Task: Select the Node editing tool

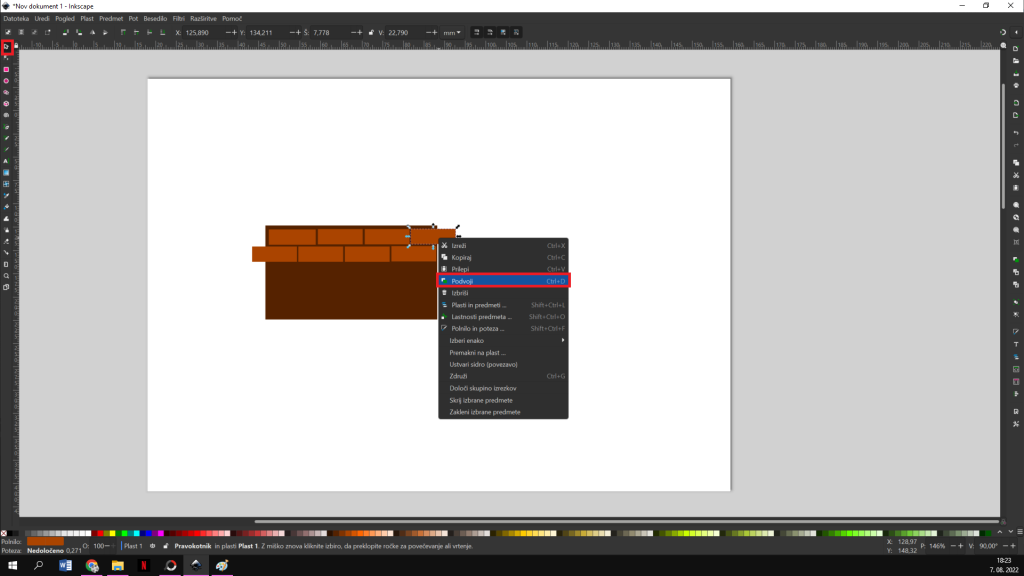Action: (x=7, y=58)
